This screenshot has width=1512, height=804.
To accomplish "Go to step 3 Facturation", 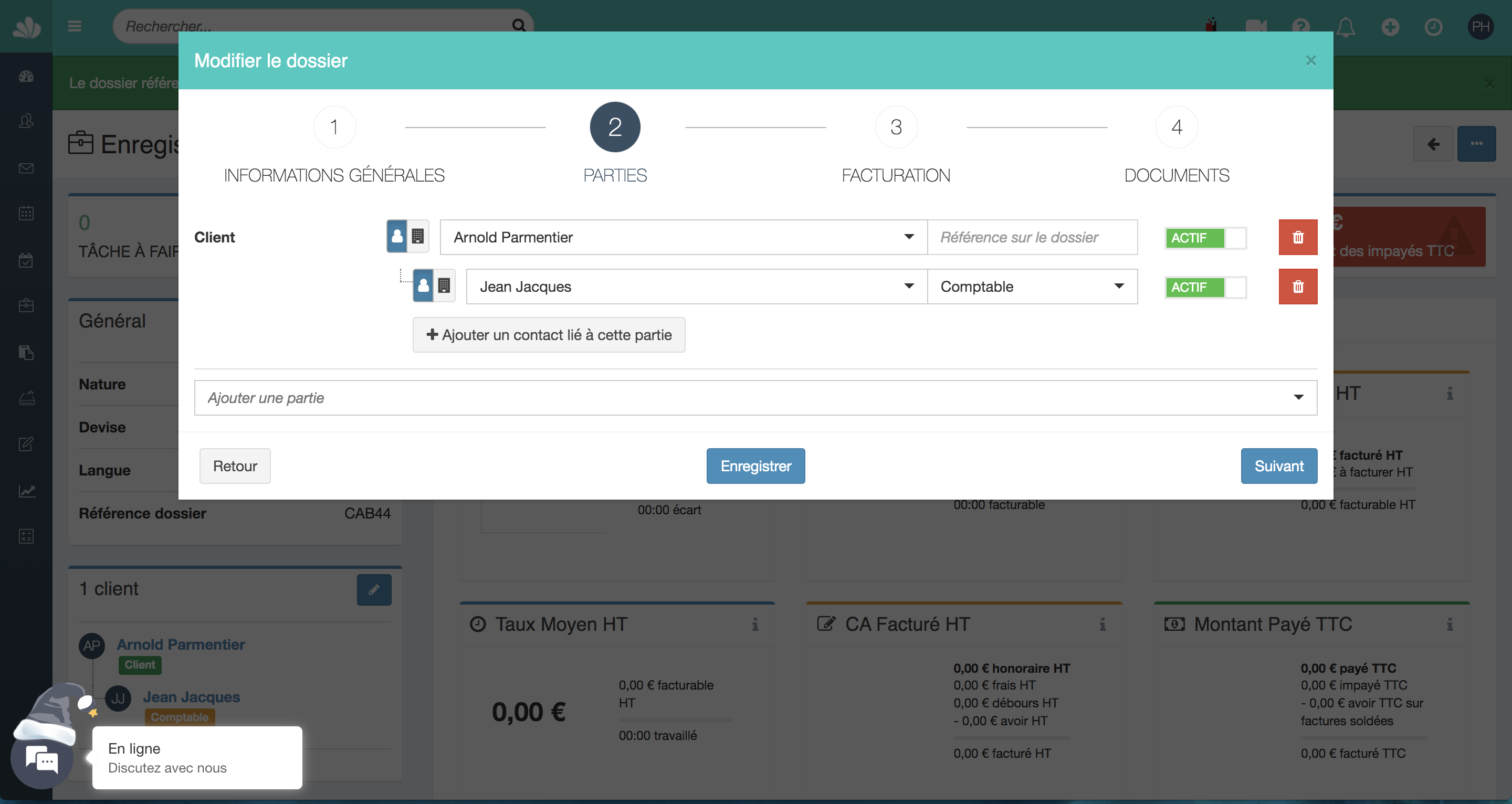I will pyautogui.click(x=896, y=127).
